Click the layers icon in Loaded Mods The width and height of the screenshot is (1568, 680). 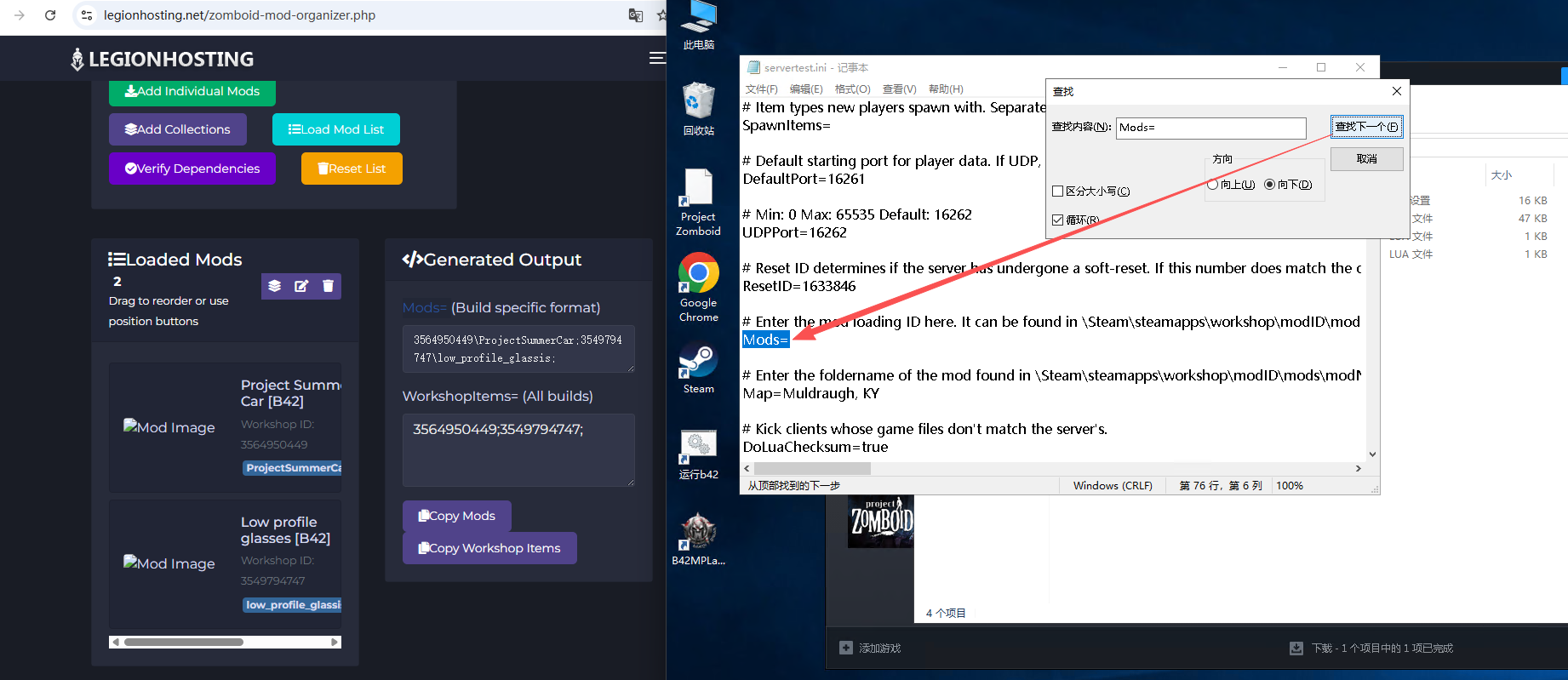coord(274,286)
